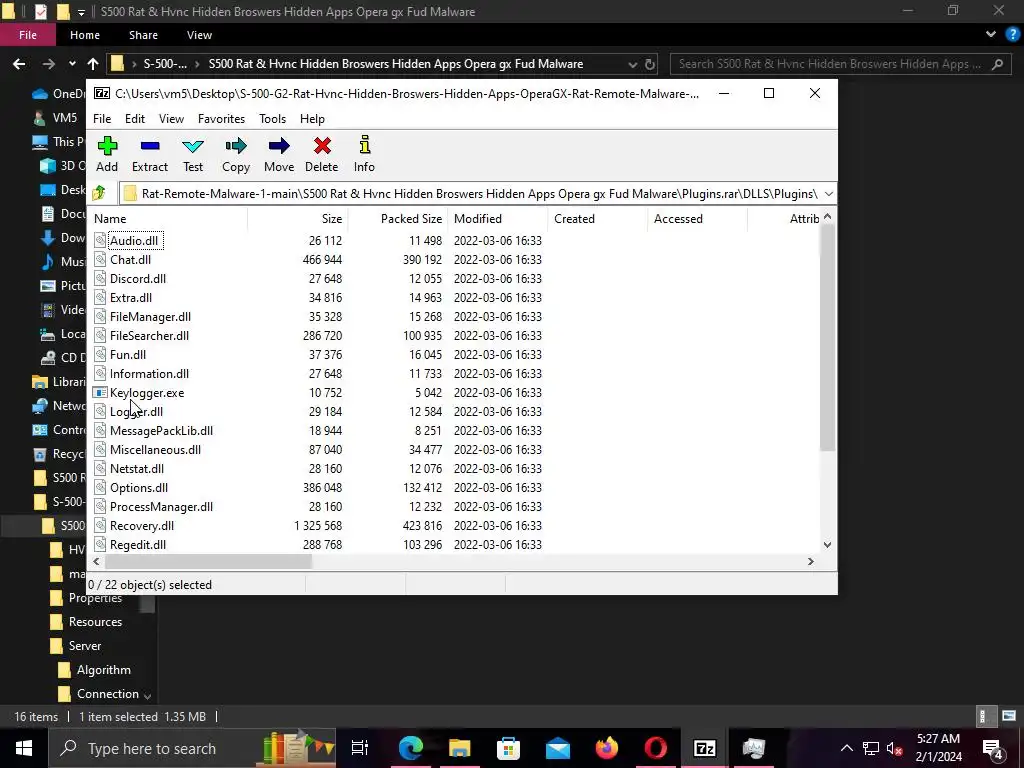Viewport: 1024px width, 768px height.
Task: Open Mail app from taskbar
Action: coord(558,748)
